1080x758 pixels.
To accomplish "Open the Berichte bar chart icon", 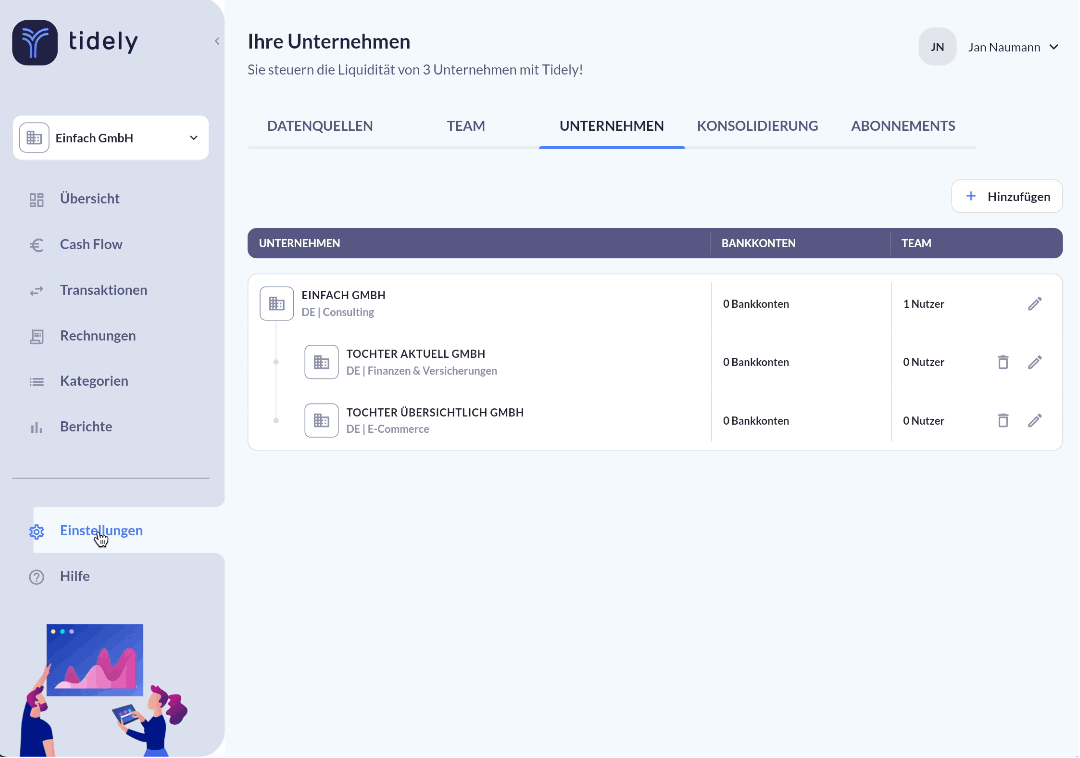I will tap(37, 427).
